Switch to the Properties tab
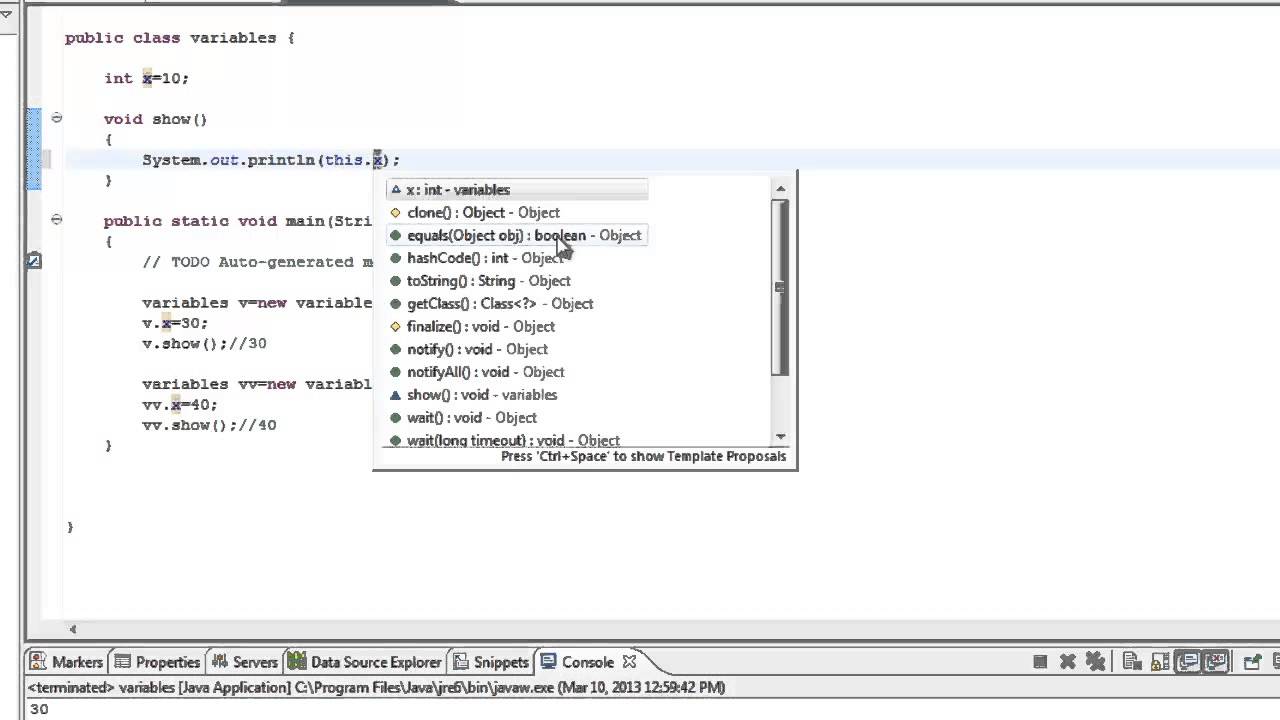Screen dimensions: 1280x720 click(x=157, y=662)
